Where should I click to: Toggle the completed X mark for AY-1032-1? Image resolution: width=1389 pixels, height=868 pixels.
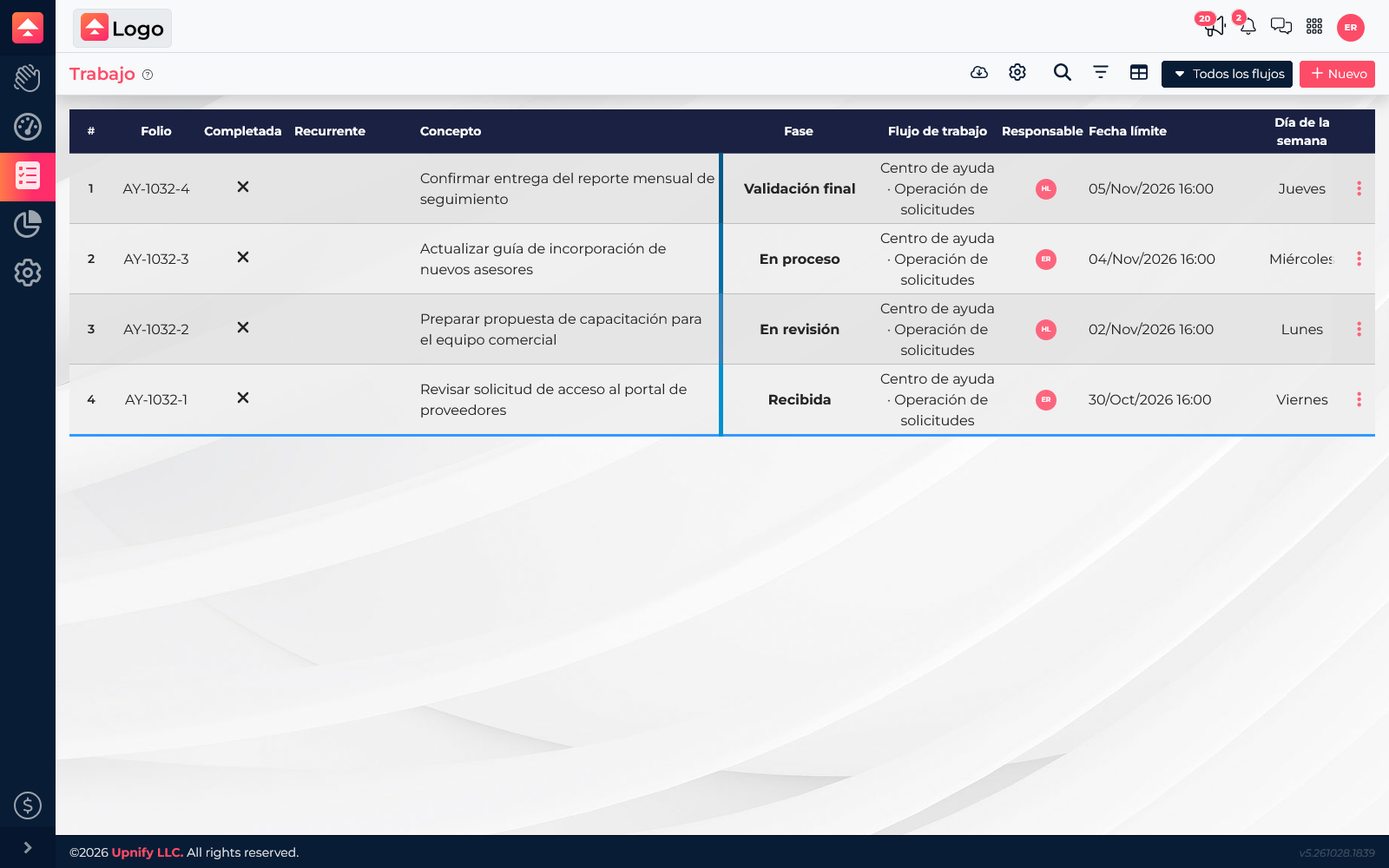click(x=243, y=398)
